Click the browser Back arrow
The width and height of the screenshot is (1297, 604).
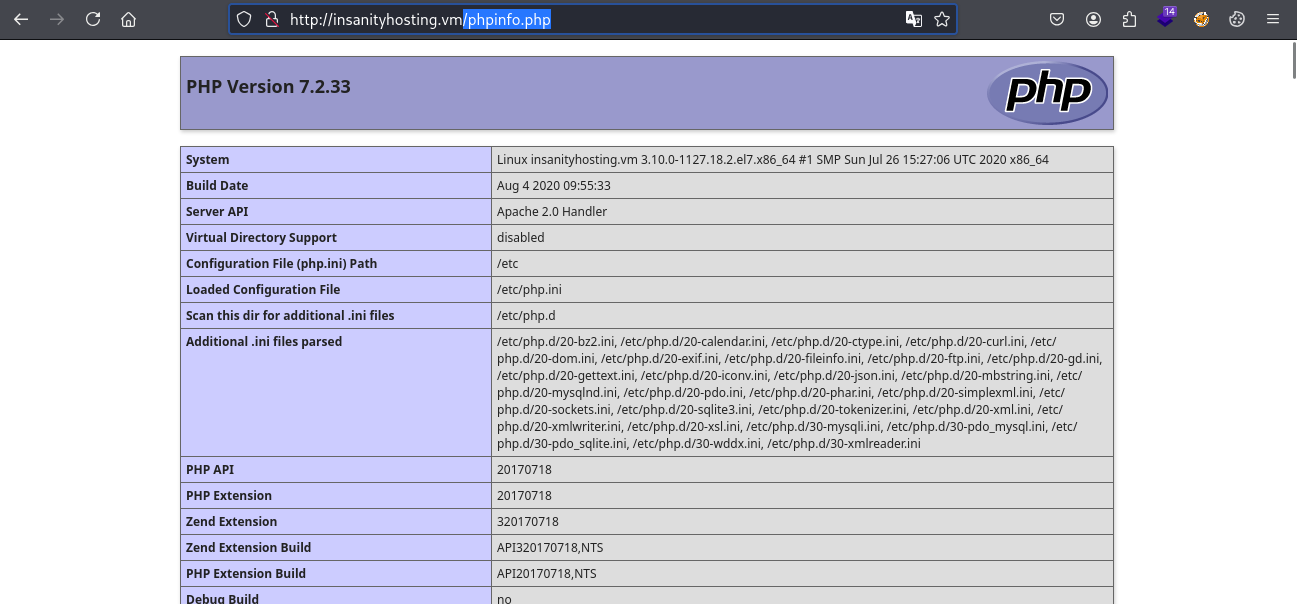coord(21,19)
